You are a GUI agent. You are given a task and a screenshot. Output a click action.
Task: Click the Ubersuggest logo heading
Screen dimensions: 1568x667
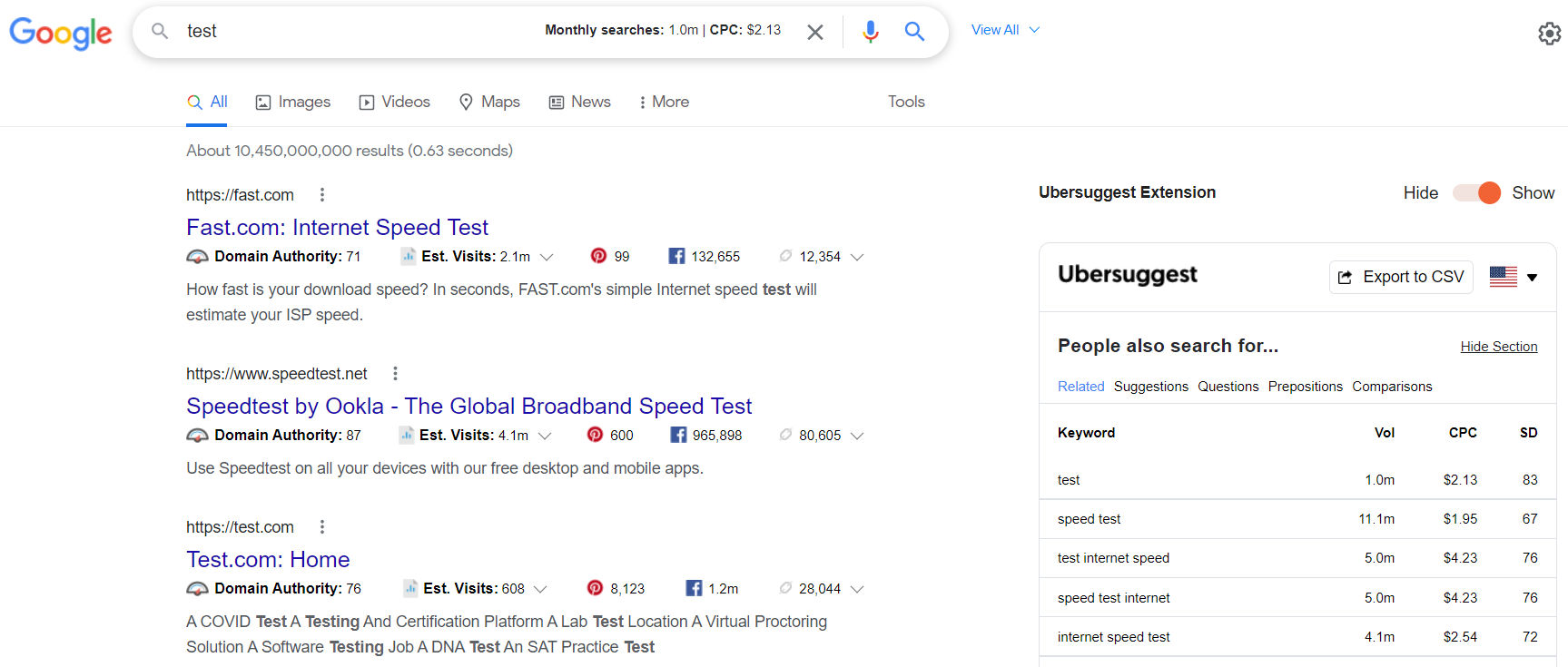click(x=1127, y=275)
